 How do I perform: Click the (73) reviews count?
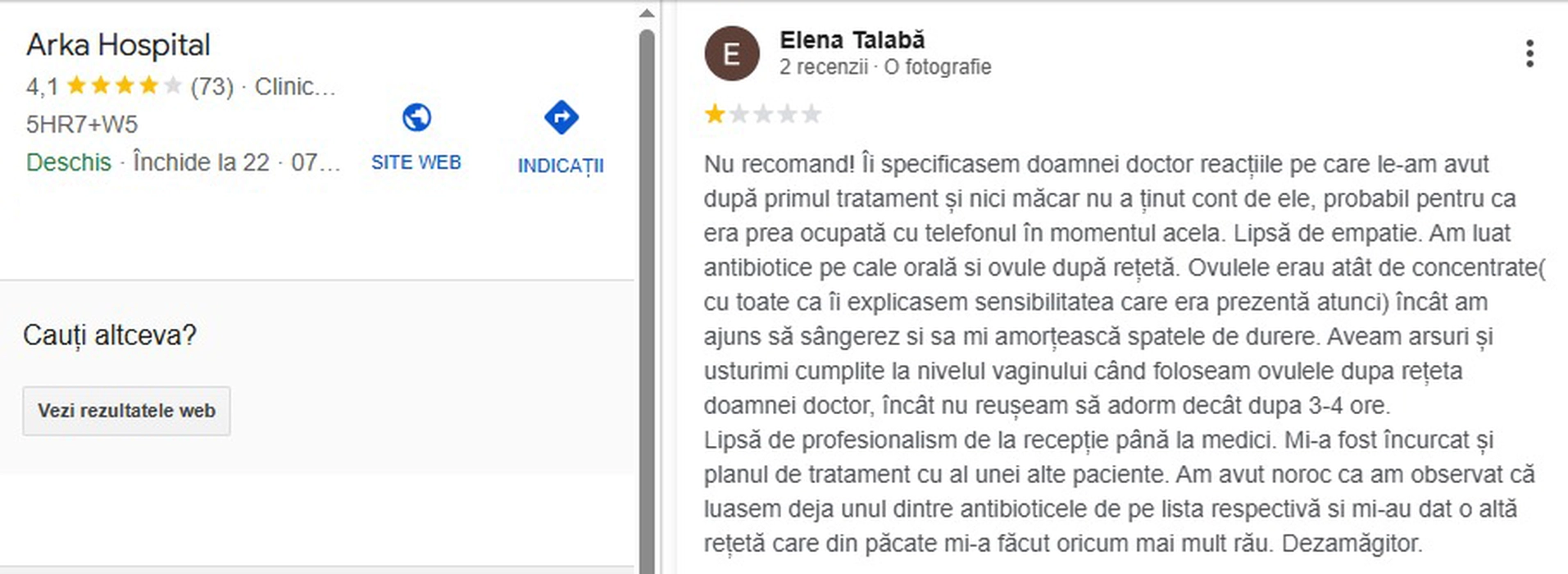[x=211, y=86]
